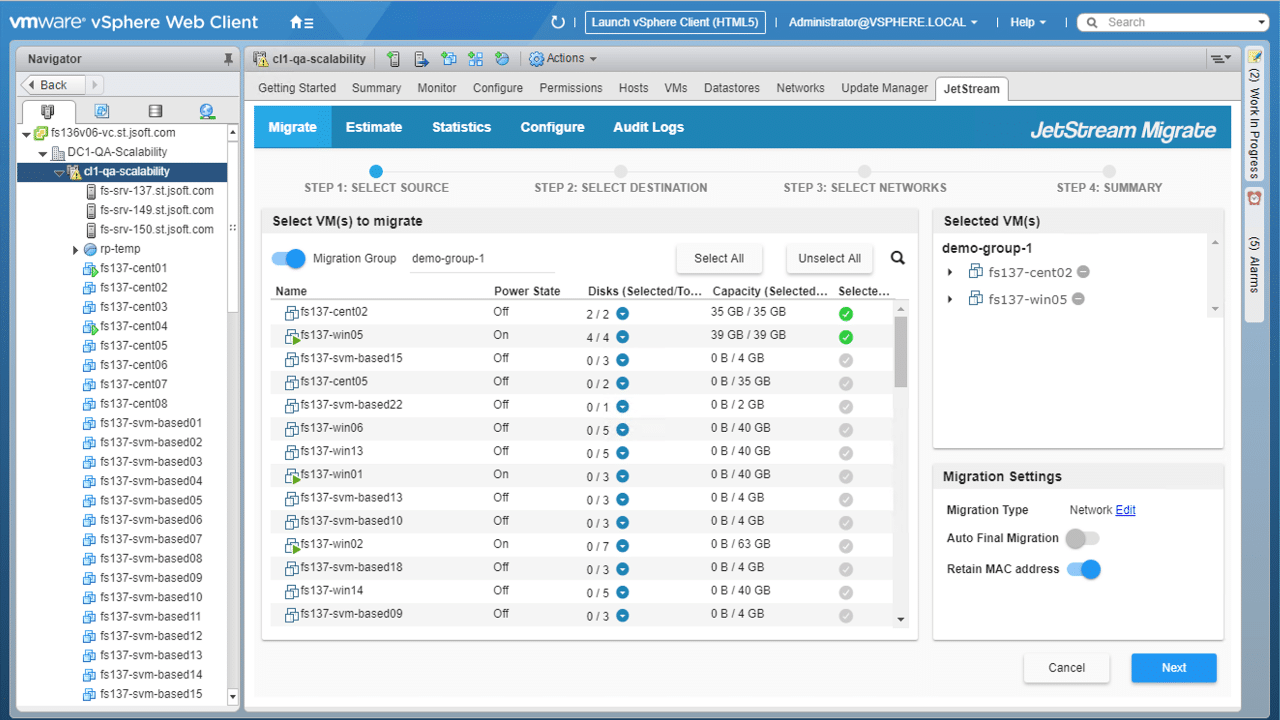
Task: Launch vSphere Client (HTML5)
Action: 676,22
